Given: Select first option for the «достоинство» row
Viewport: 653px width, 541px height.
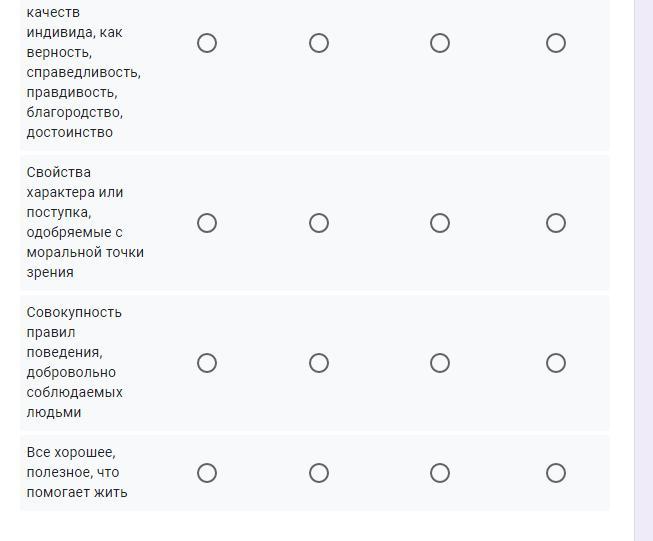Looking at the screenshot, I should [207, 43].
